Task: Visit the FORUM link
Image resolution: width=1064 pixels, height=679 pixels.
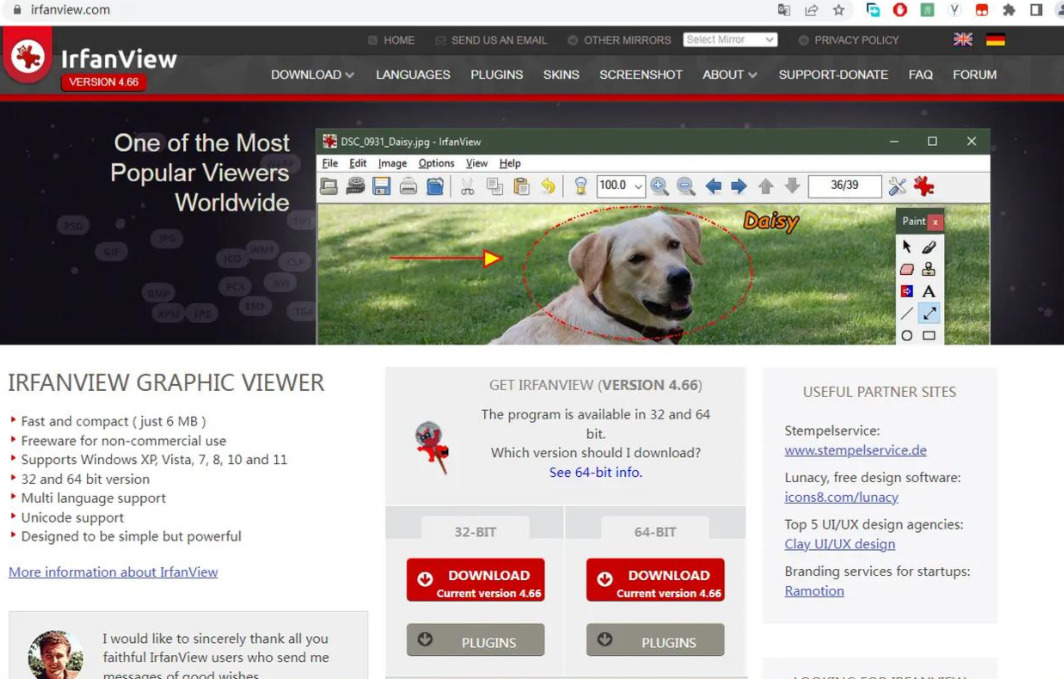Action: (974, 75)
